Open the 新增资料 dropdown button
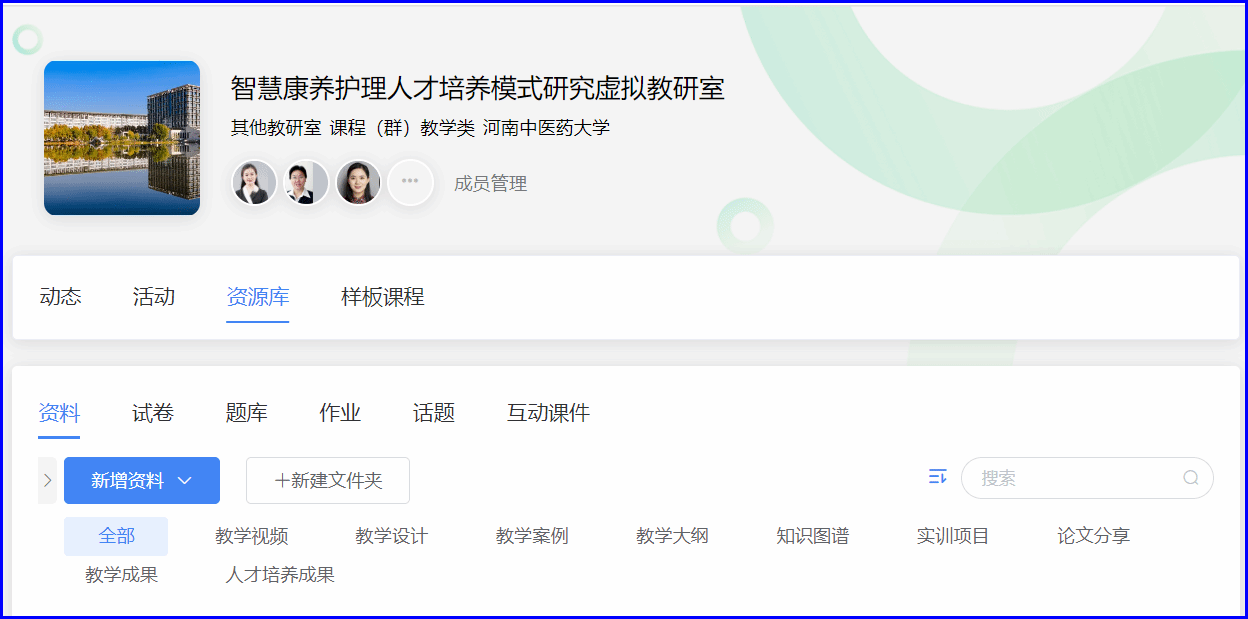1248x619 pixels. pos(142,481)
